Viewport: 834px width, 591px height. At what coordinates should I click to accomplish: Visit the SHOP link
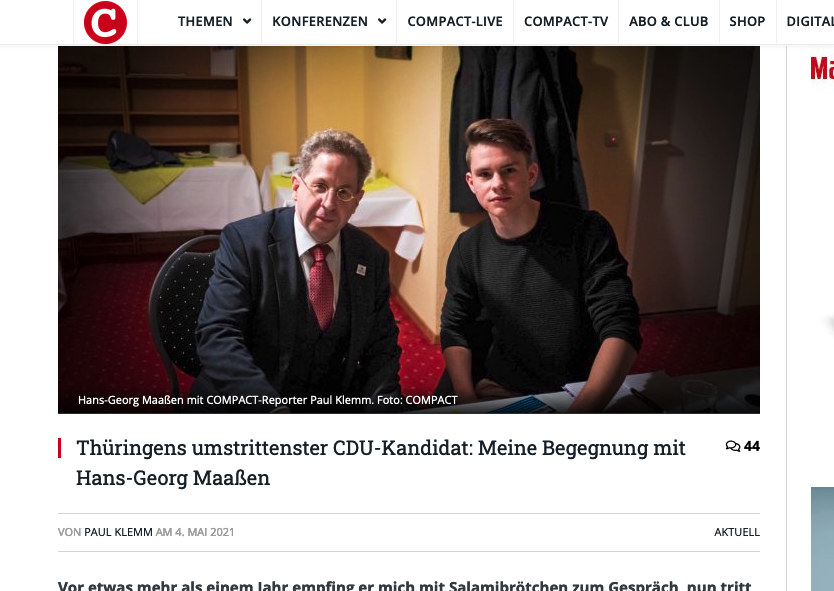(747, 21)
